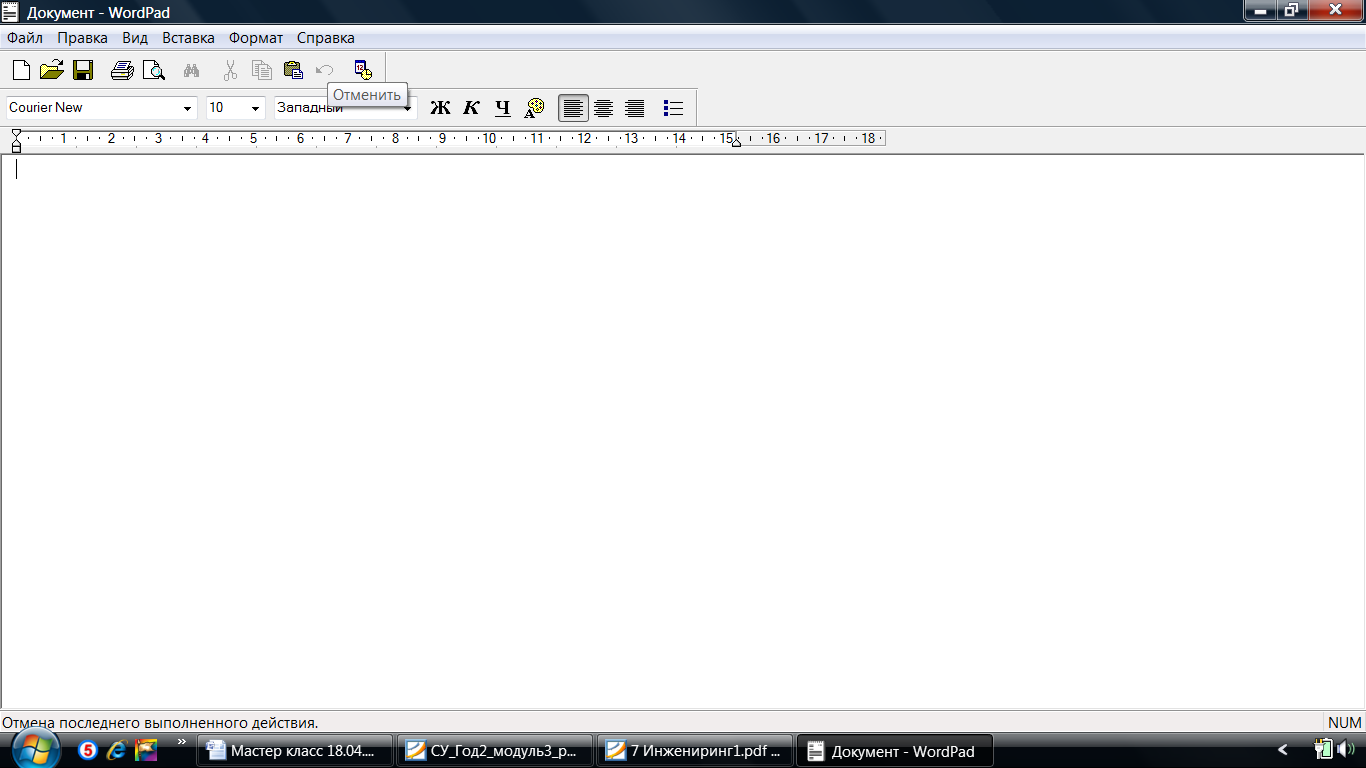Viewport: 1366px width, 768px height.
Task: Paste clipboard contents with the toolbar icon
Action: [x=293, y=70]
